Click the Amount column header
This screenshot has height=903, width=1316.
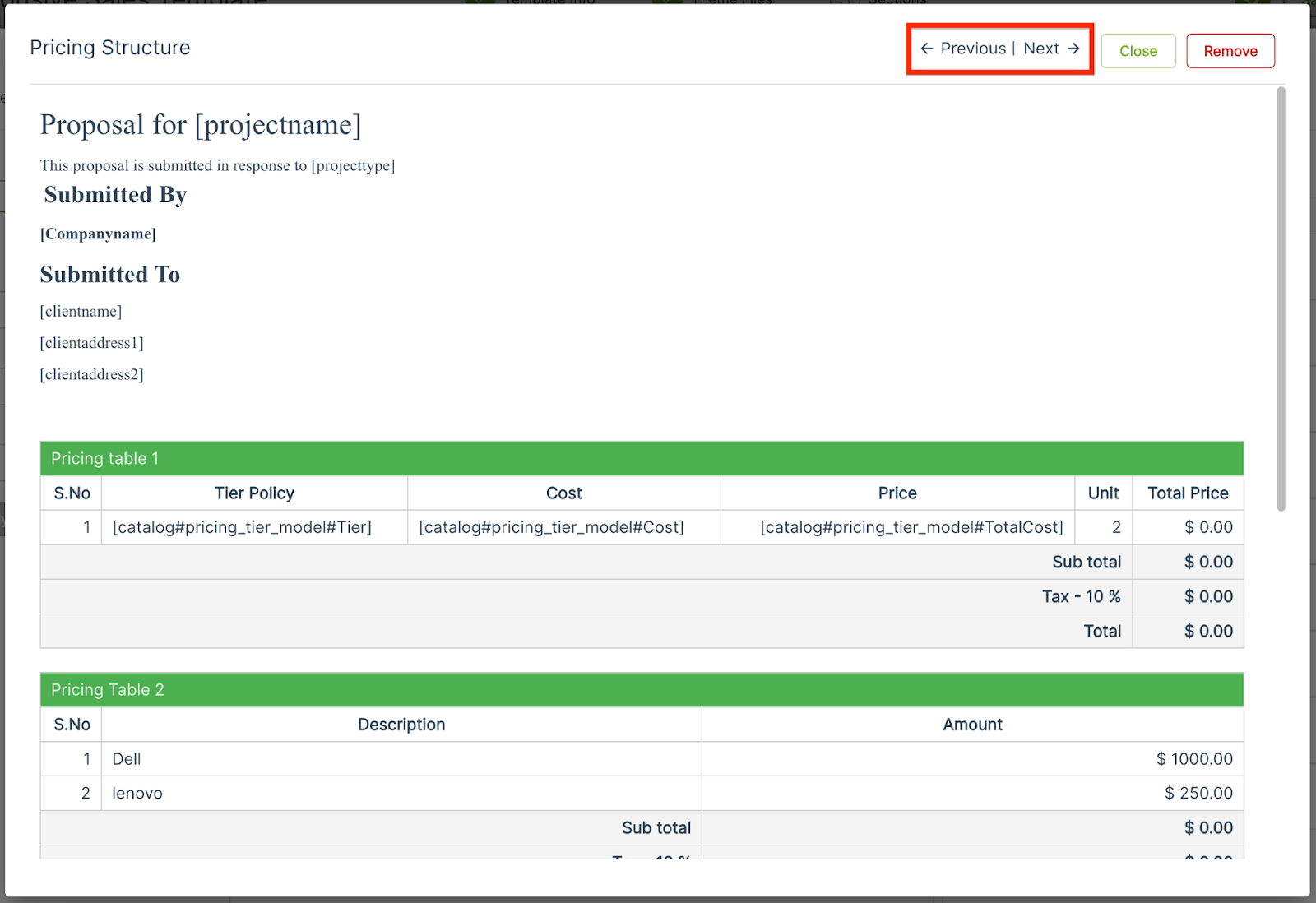[x=972, y=725]
